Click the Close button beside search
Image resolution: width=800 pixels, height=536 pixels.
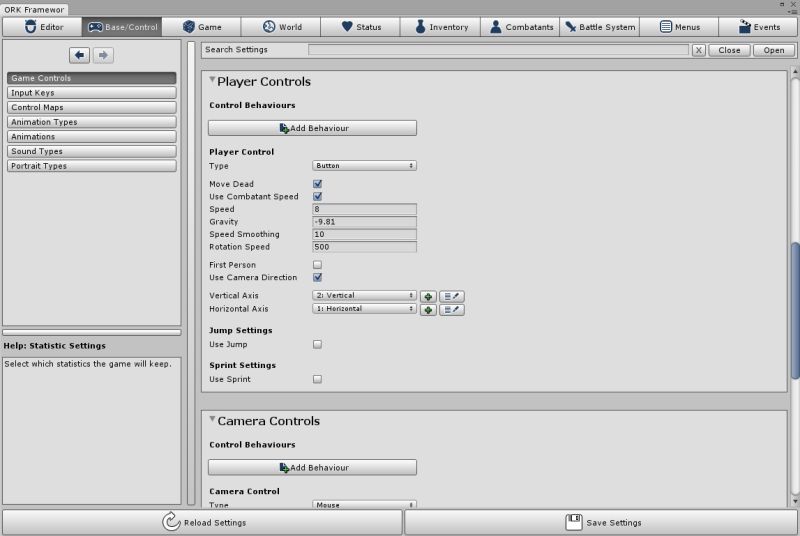point(729,50)
